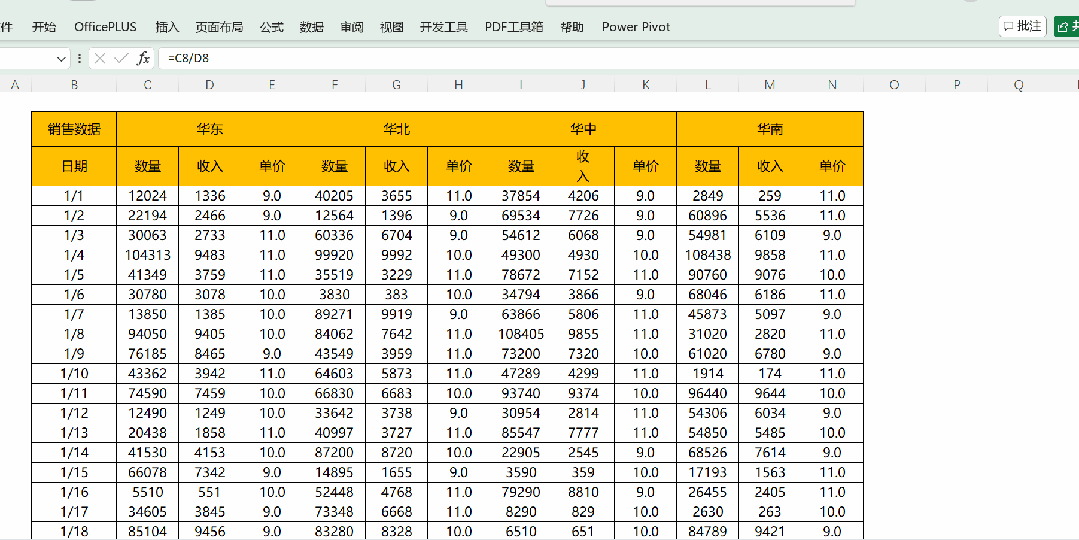The image size is (1079, 540).
Task: Switch to the OfficePLUS tab
Action: 105,27
